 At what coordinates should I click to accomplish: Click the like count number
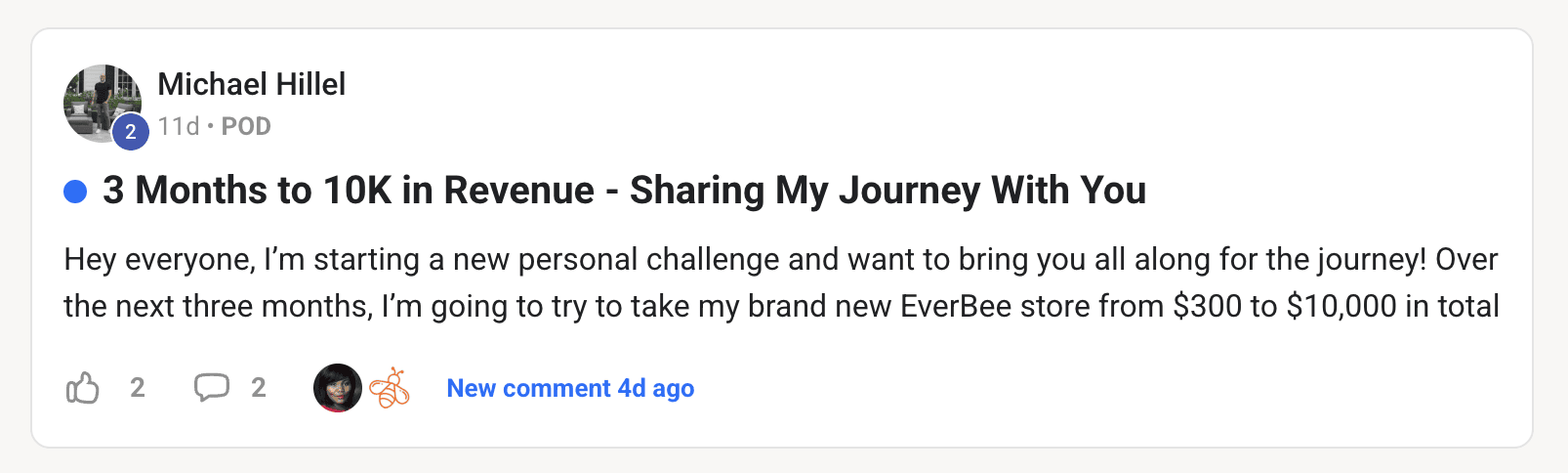pyautogui.click(x=138, y=388)
